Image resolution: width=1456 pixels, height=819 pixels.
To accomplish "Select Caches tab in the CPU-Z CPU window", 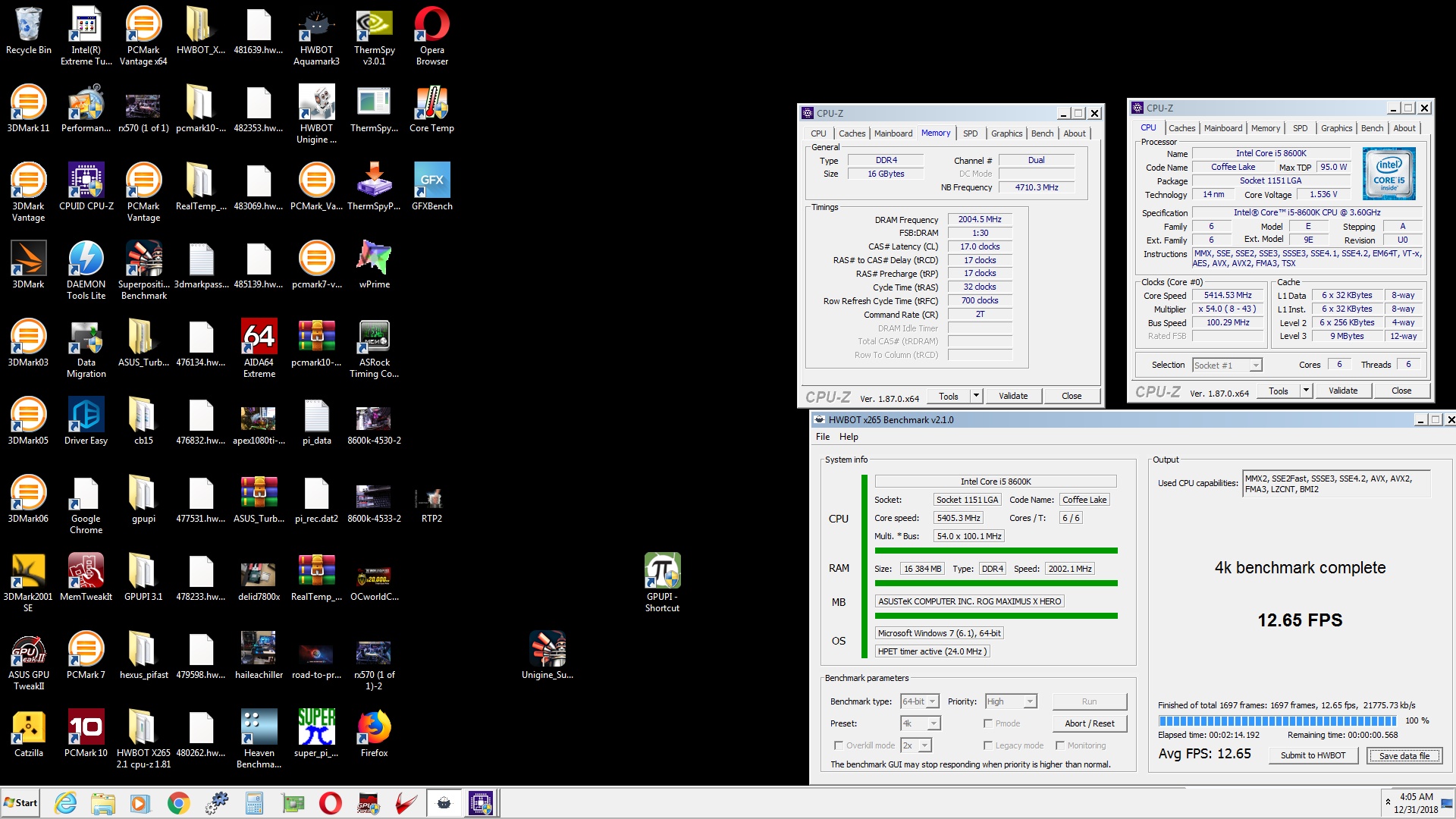I will [x=1181, y=128].
